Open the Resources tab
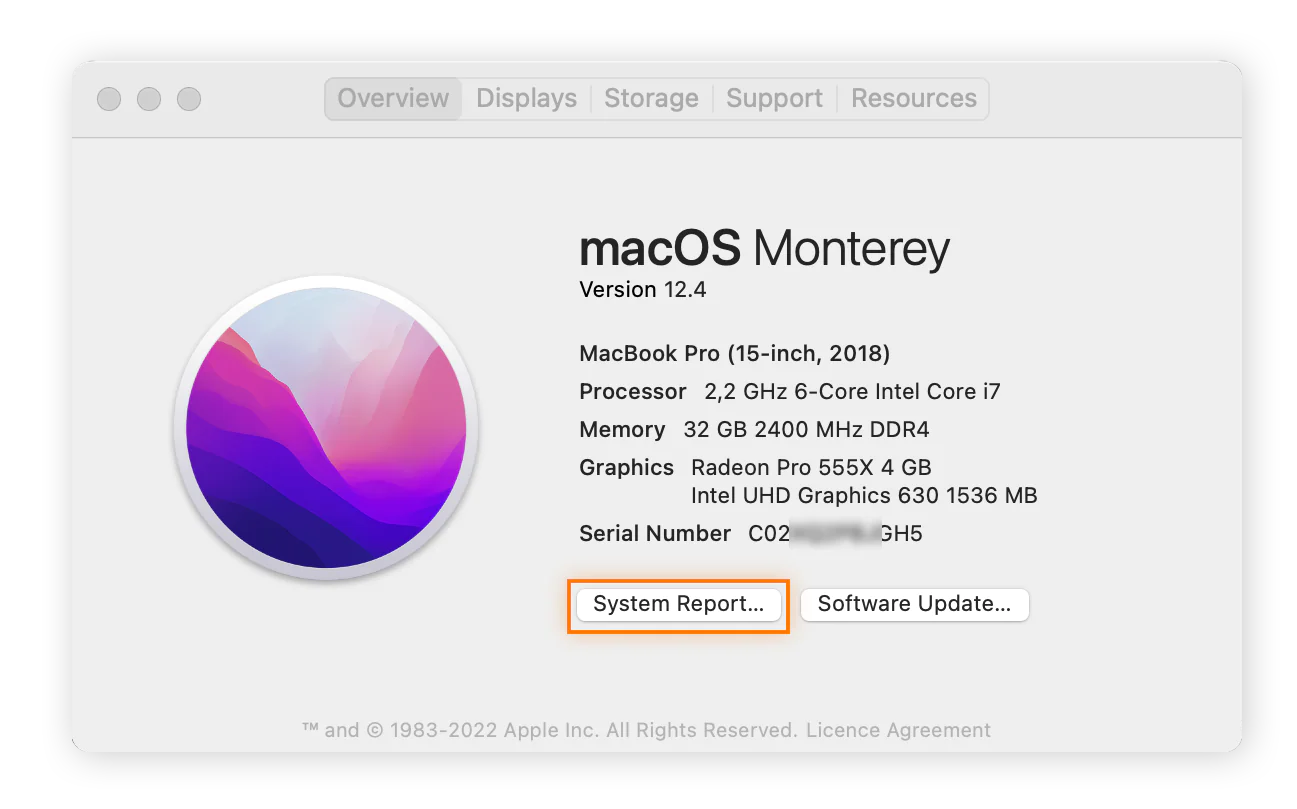 click(x=912, y=98)
